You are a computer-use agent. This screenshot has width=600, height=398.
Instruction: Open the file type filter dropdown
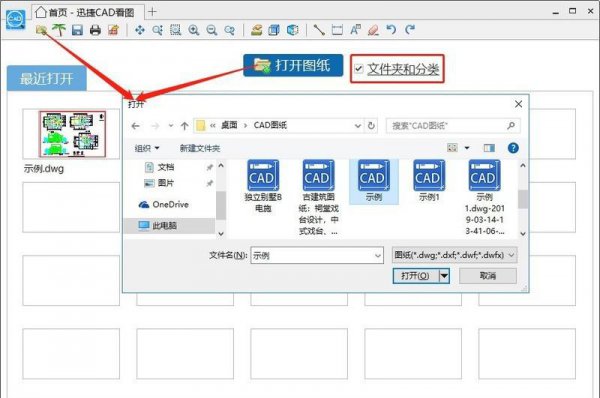(455, 255)
